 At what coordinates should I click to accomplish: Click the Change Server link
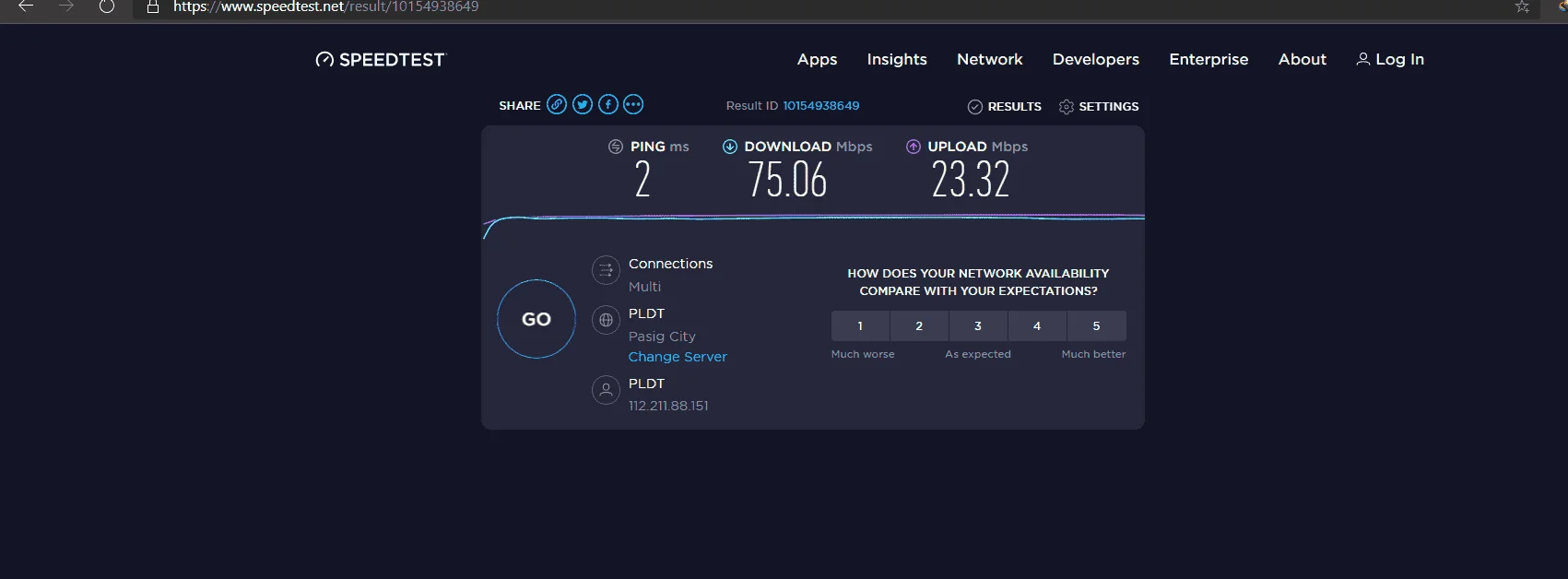[678, 357]
